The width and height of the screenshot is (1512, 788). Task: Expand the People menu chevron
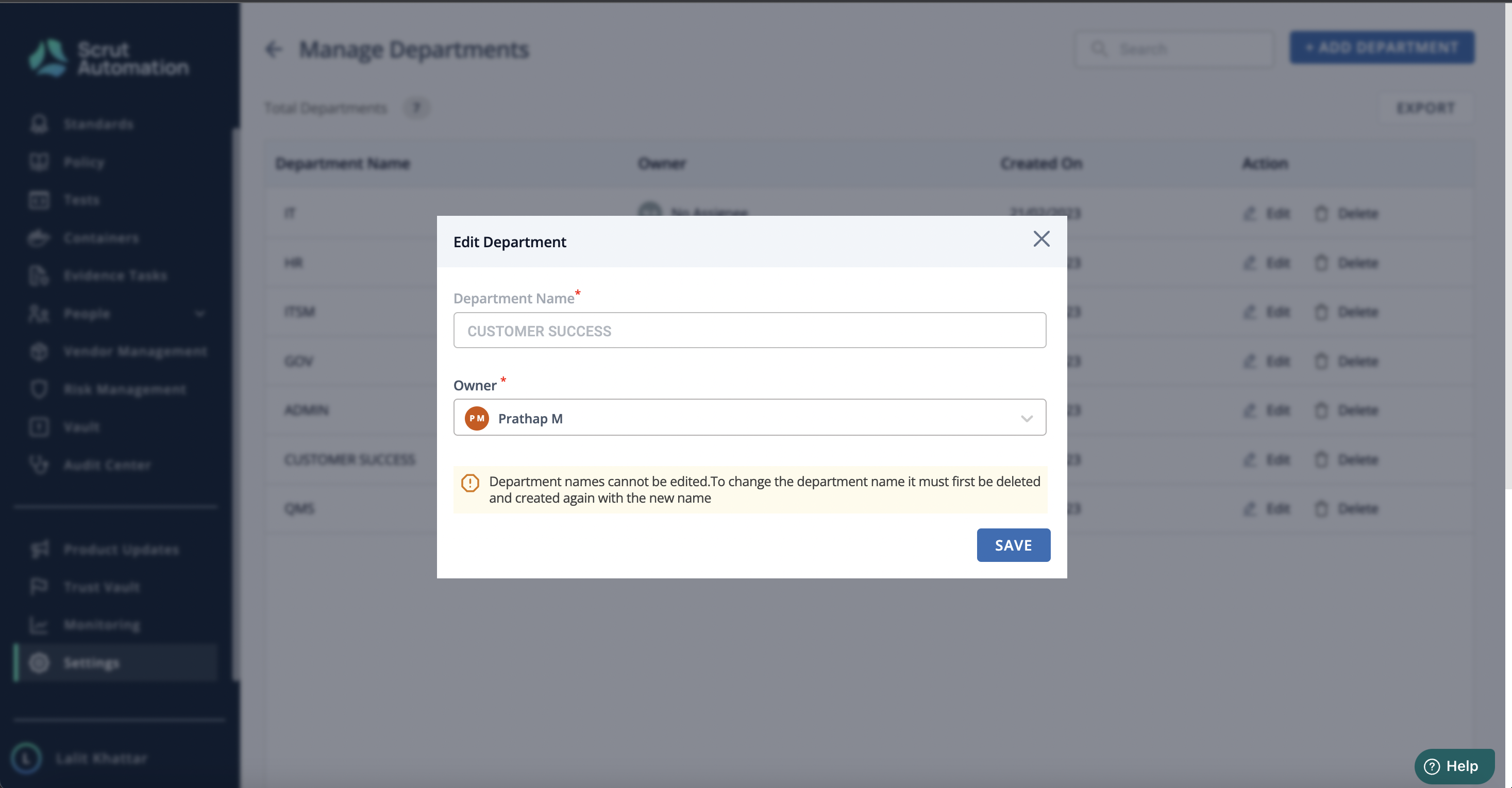tap(199, 314)
